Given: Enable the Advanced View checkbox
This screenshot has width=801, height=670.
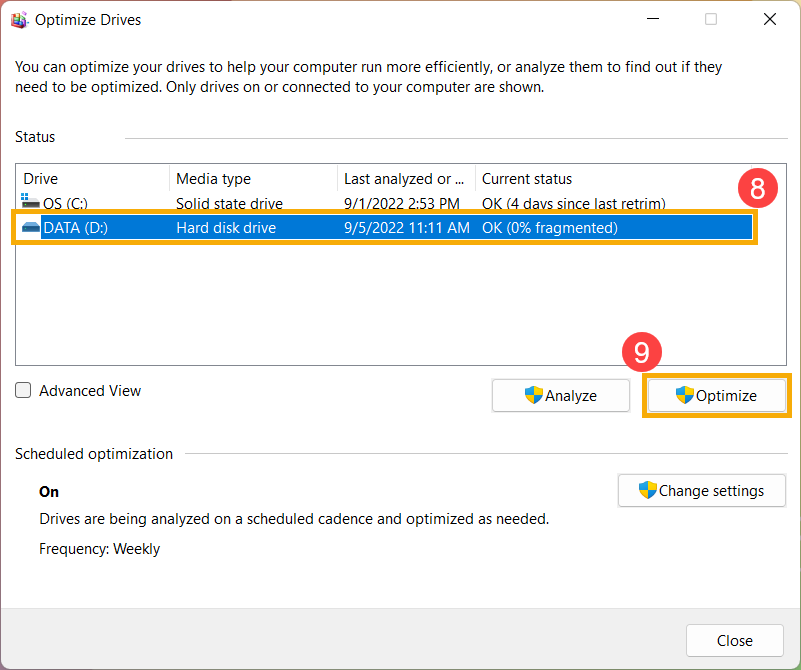Looking at the screenshot, I should coord(23,390).
